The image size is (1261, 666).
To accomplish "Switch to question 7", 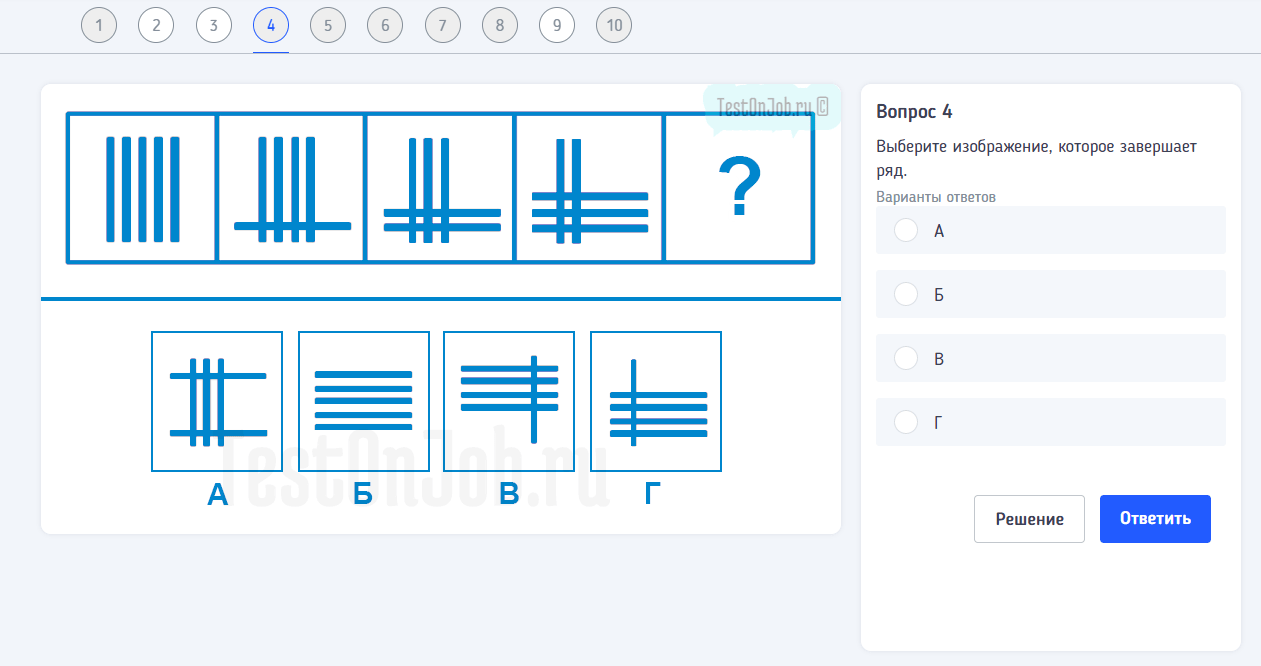I will pos(443,26).
